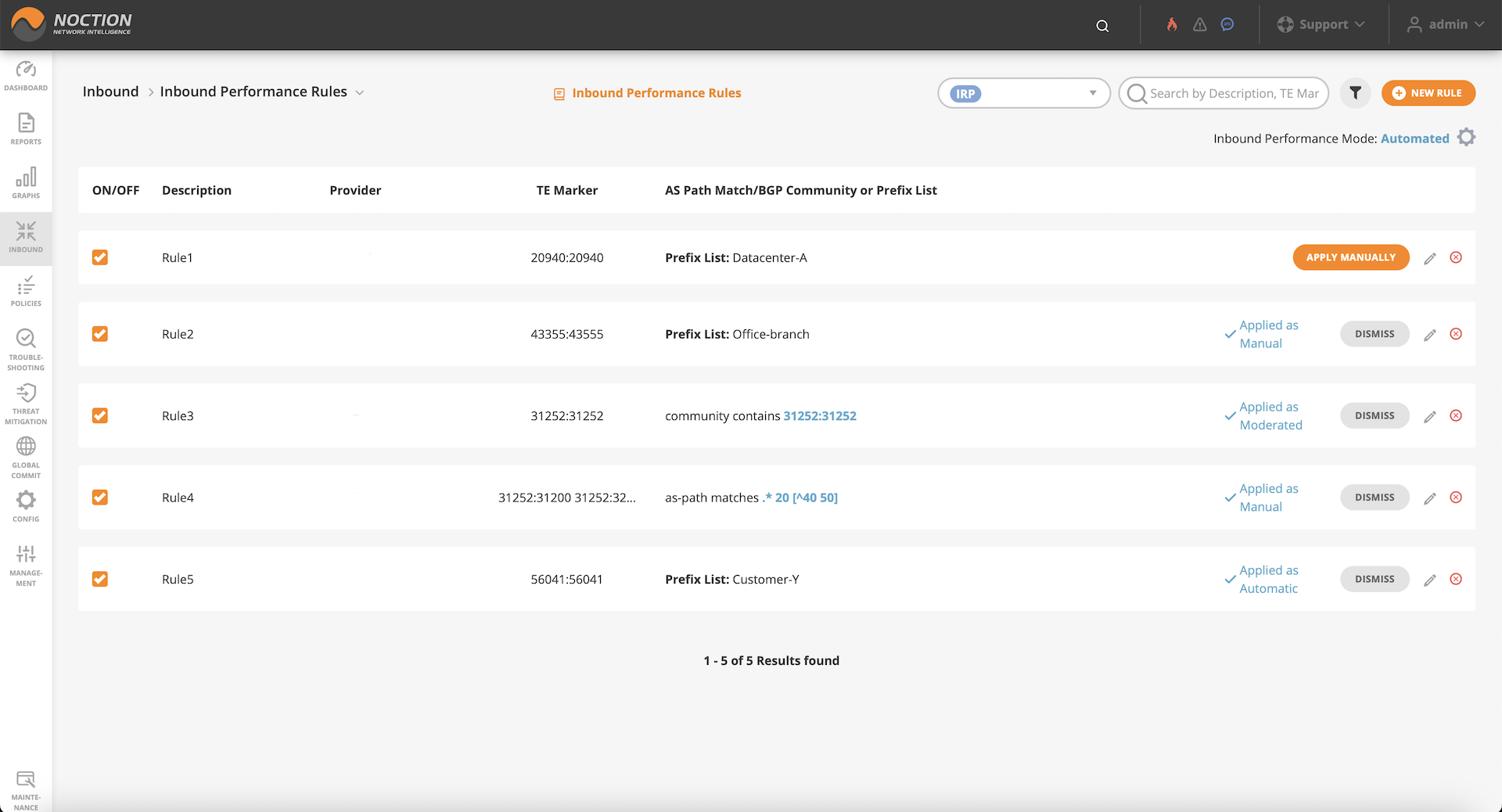The height and width of the screenshot is (812, 1502).
Task: Click the TE Marker column header
Action: tap(566, 190)
